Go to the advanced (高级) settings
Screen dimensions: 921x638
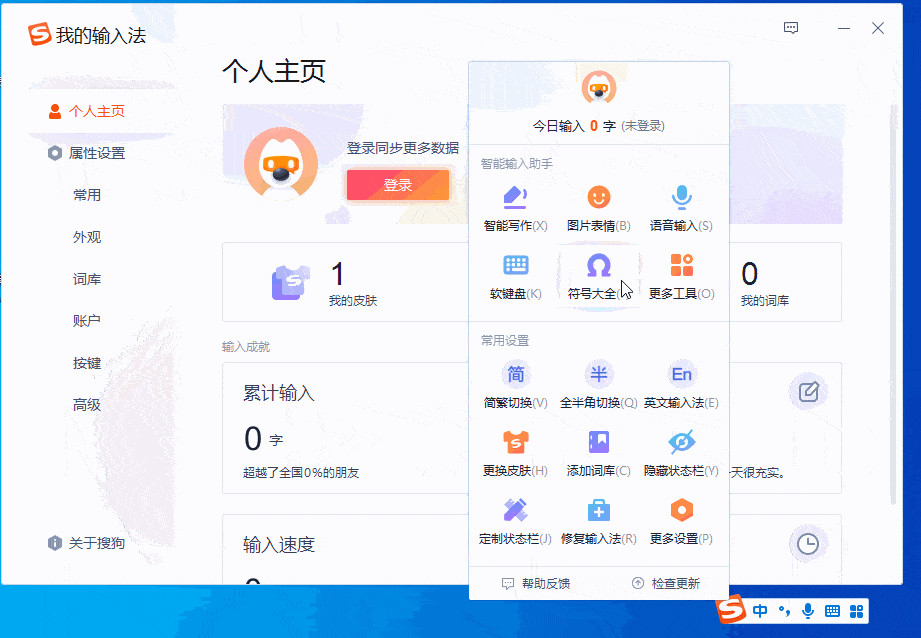coord(87,405)
